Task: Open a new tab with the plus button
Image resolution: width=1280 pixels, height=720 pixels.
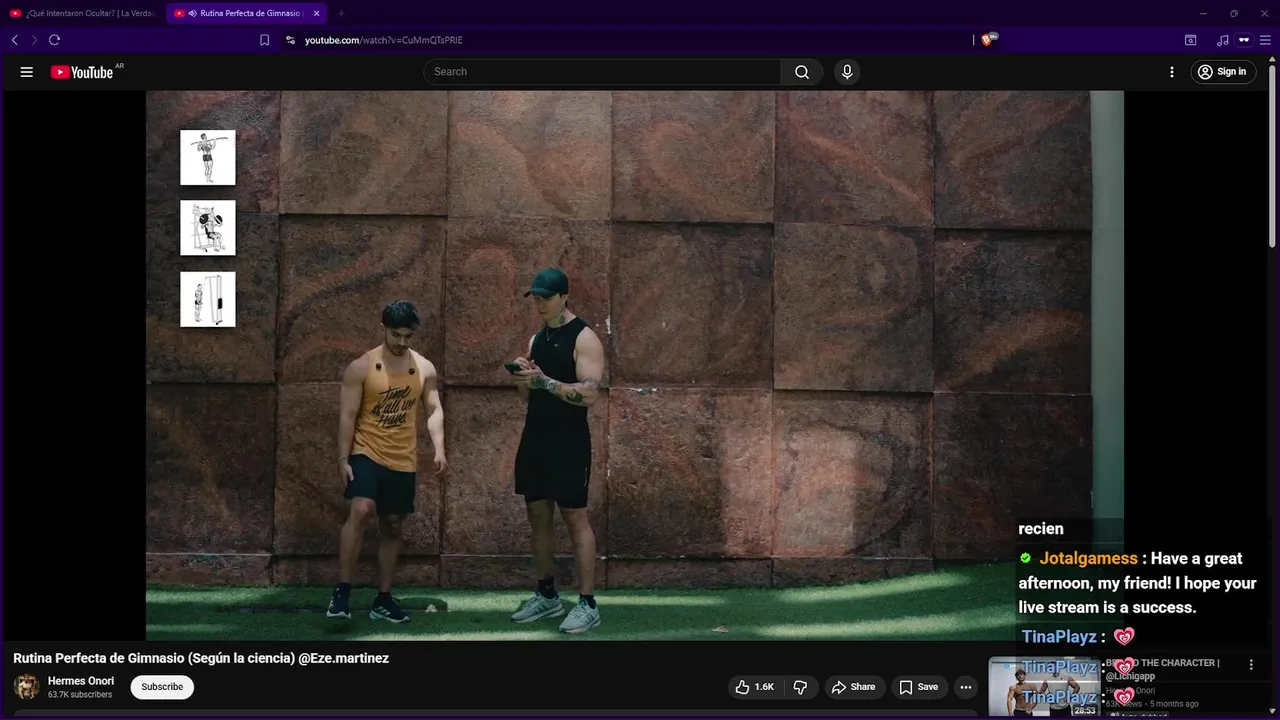Action: point(341,13)
